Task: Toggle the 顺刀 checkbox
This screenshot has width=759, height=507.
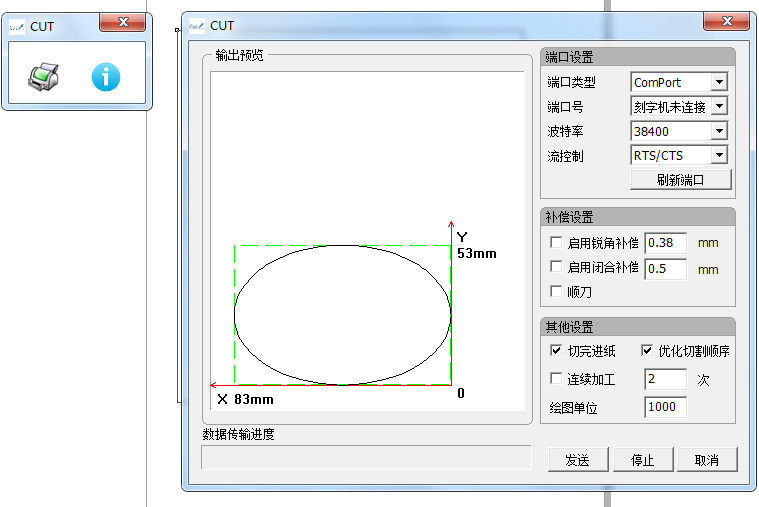Action: coord(556,291)
